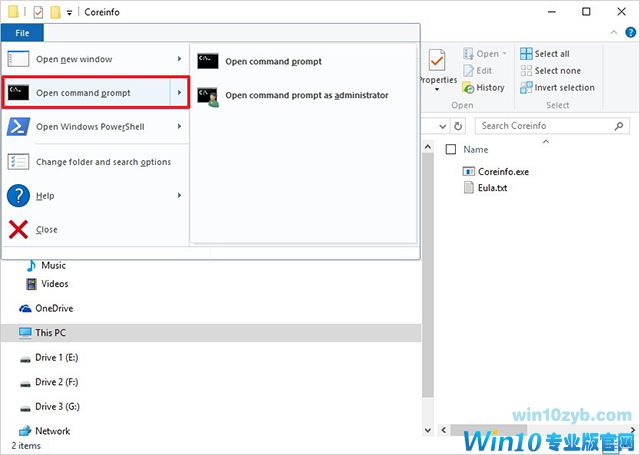Click file list scroll left arrow
The width and height of the screenshot is (640, 455).
pos(443,430)
